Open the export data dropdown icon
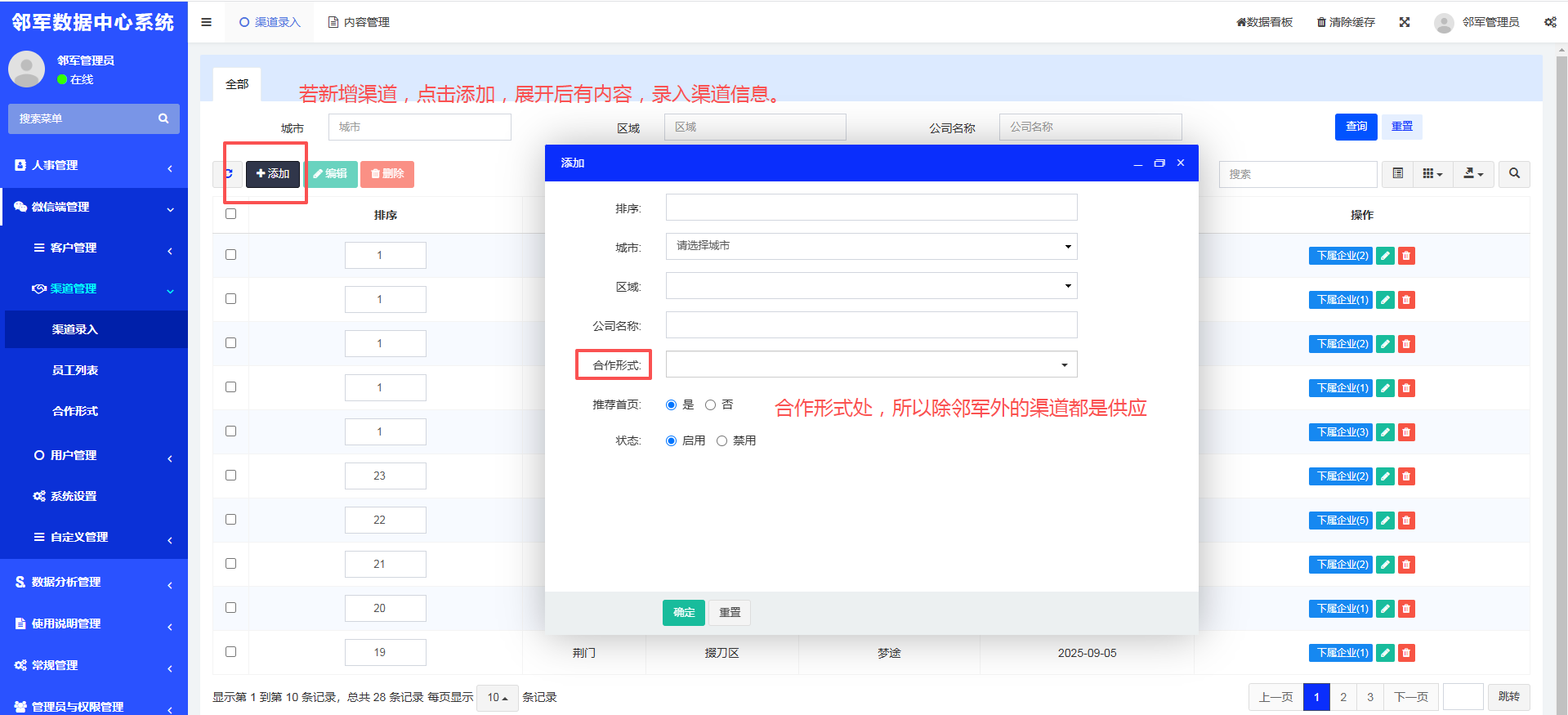Screen dimensions: 1568x715 1473,173
